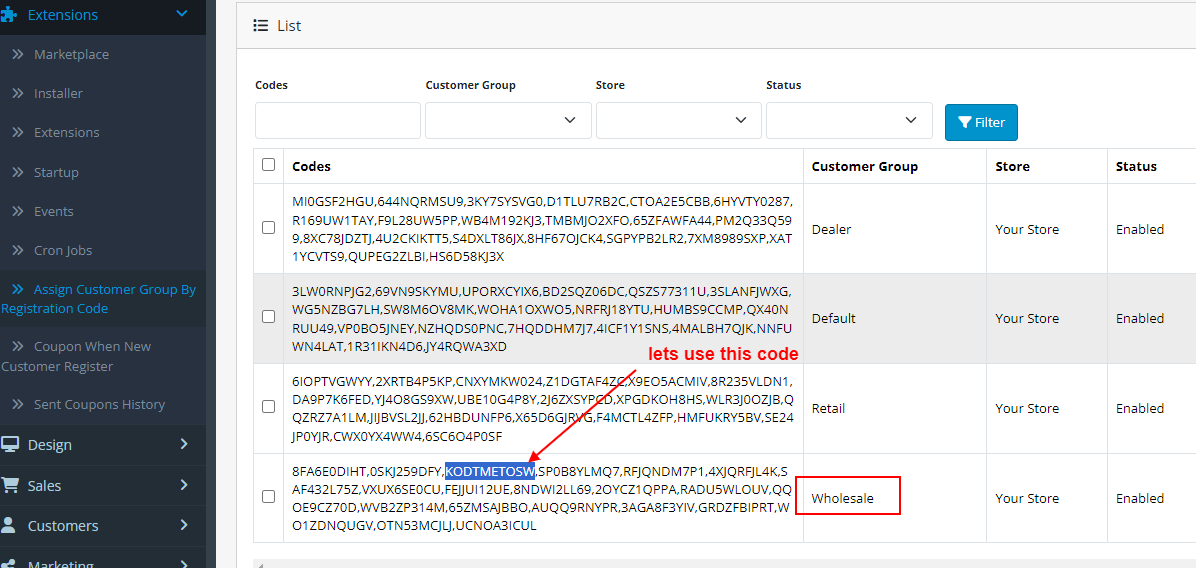This screenshot has height=568, width=1196.
Task: Click the Extensions puzzle-piece icon
Action: click(x=10, y=14)
